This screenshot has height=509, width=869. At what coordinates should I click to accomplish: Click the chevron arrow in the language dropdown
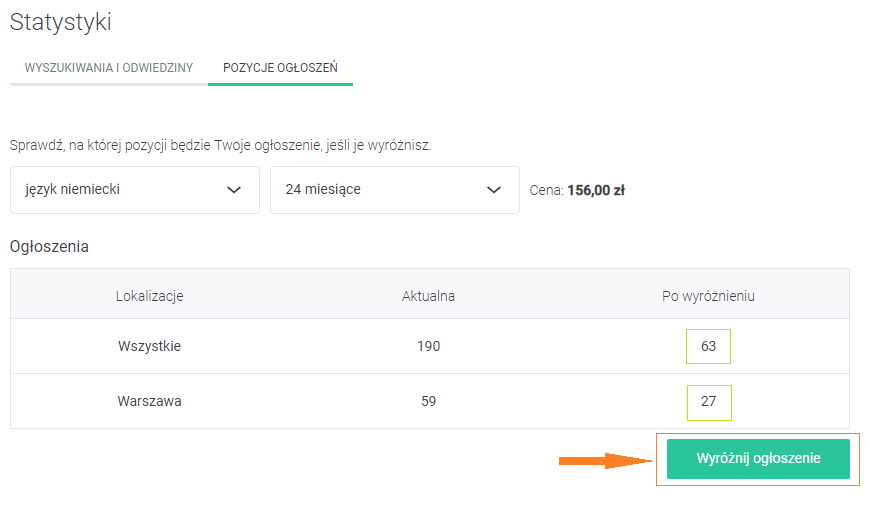click(x=234, y=190)
